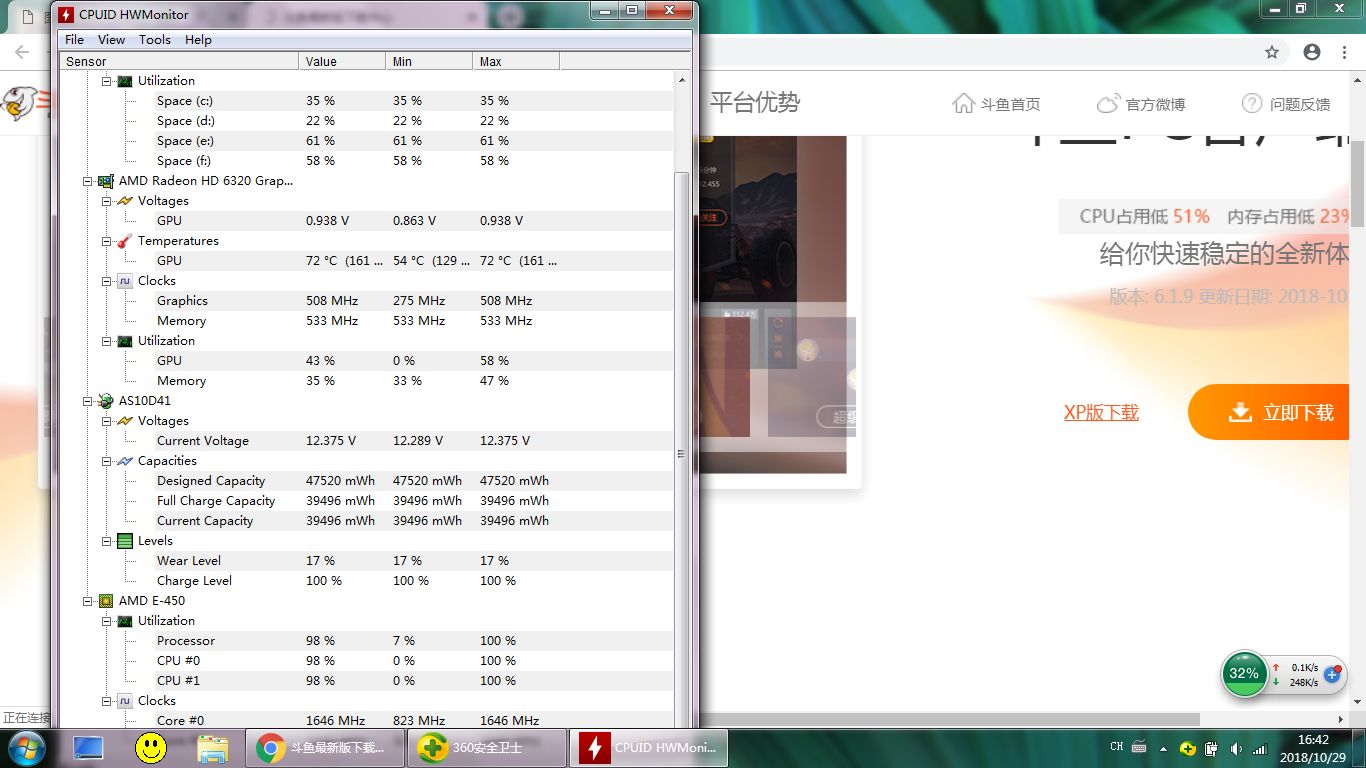This screenshot has height=768, width=1366.
Task: Click the orange 立即下载 download button
Action: 1268,412
